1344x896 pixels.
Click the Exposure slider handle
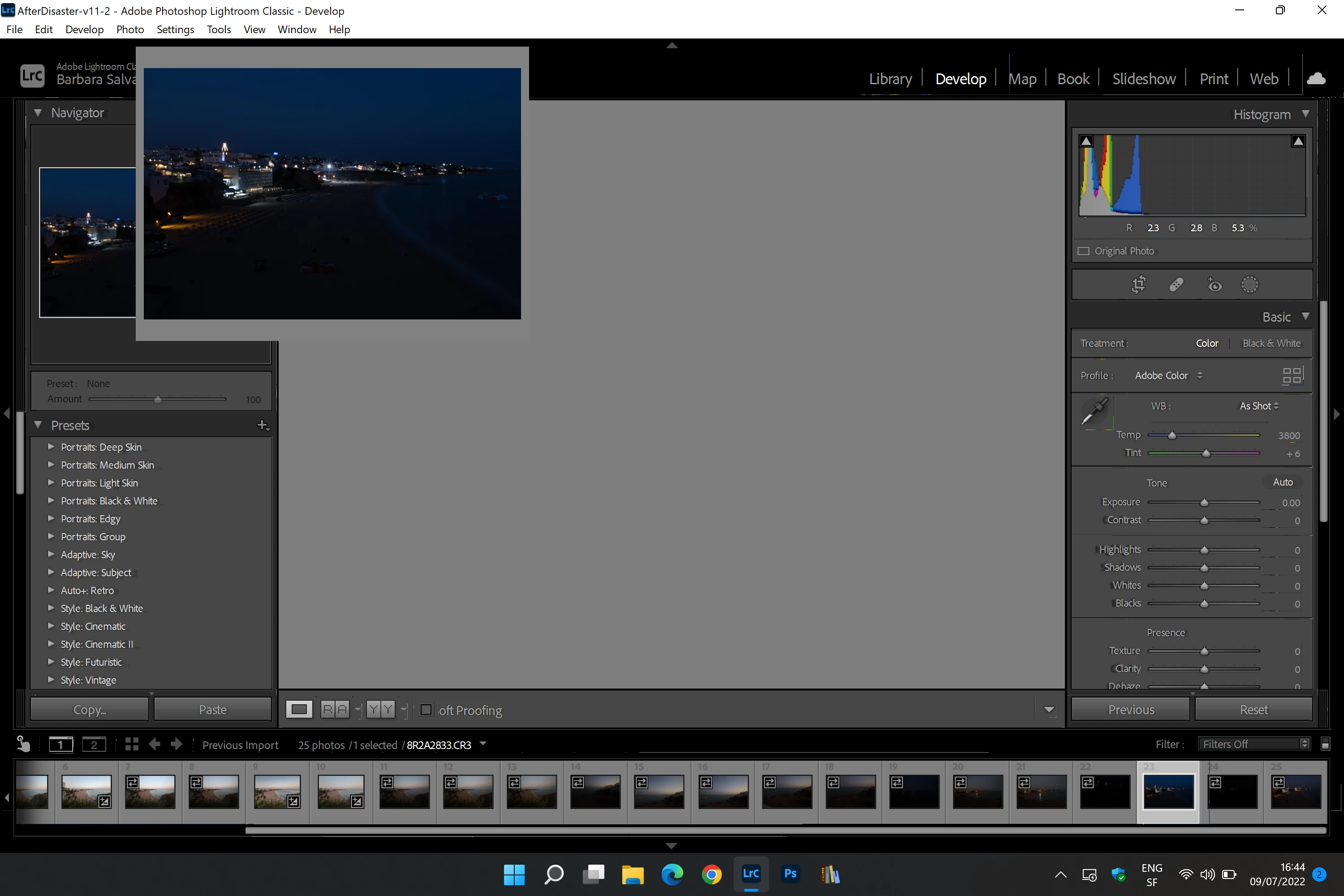[1204, 502]
